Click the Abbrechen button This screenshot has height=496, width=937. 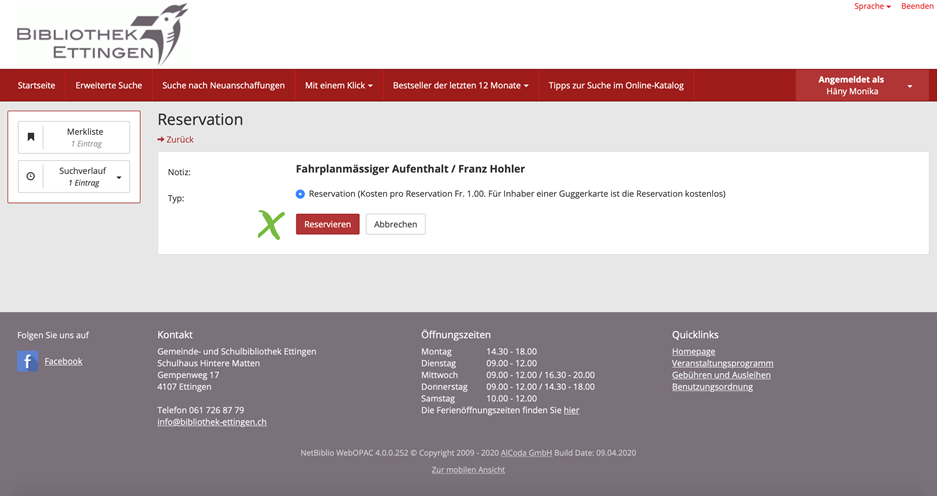(x=395, y=224)
